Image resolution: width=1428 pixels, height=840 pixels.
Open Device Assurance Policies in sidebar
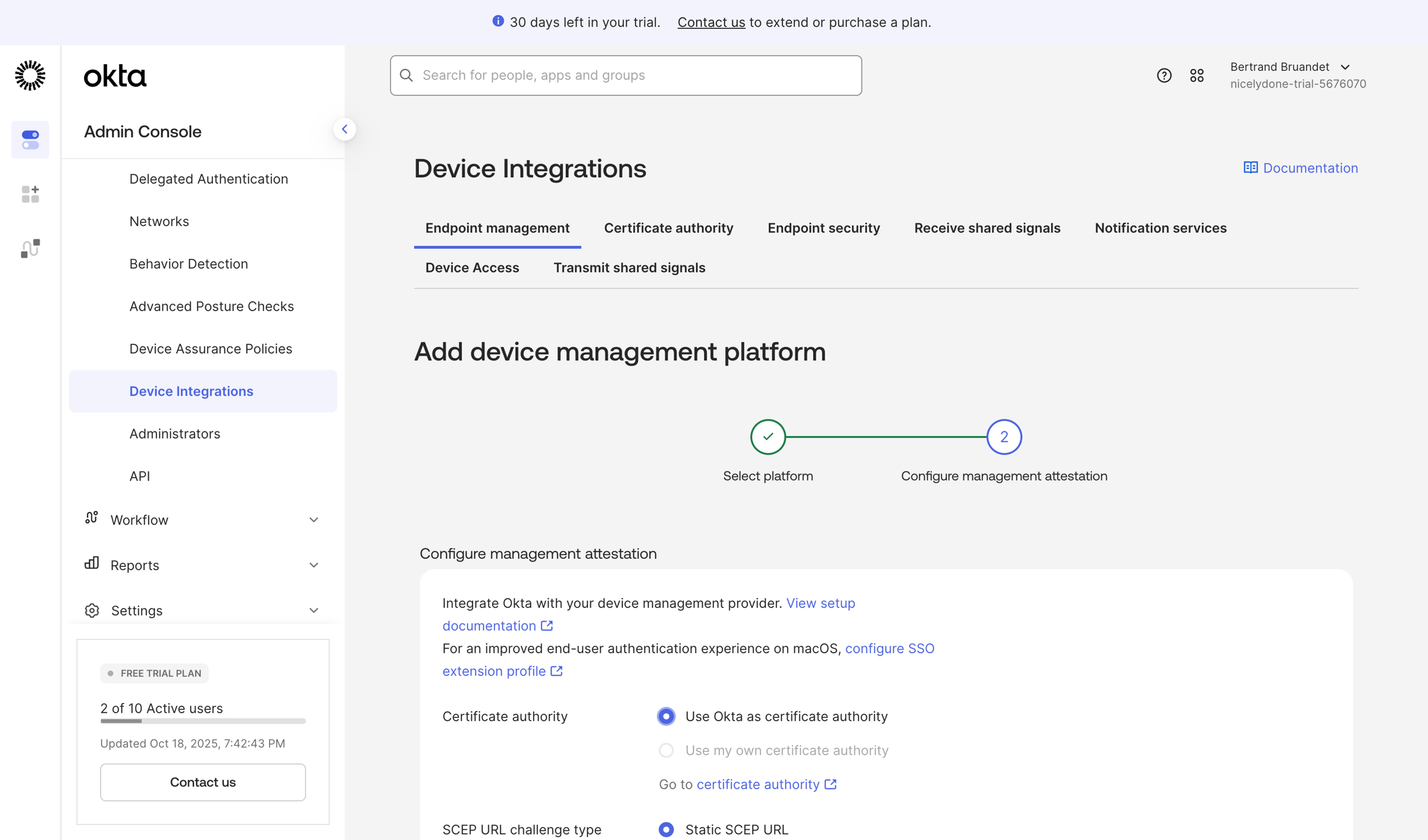tap(210, 349)
